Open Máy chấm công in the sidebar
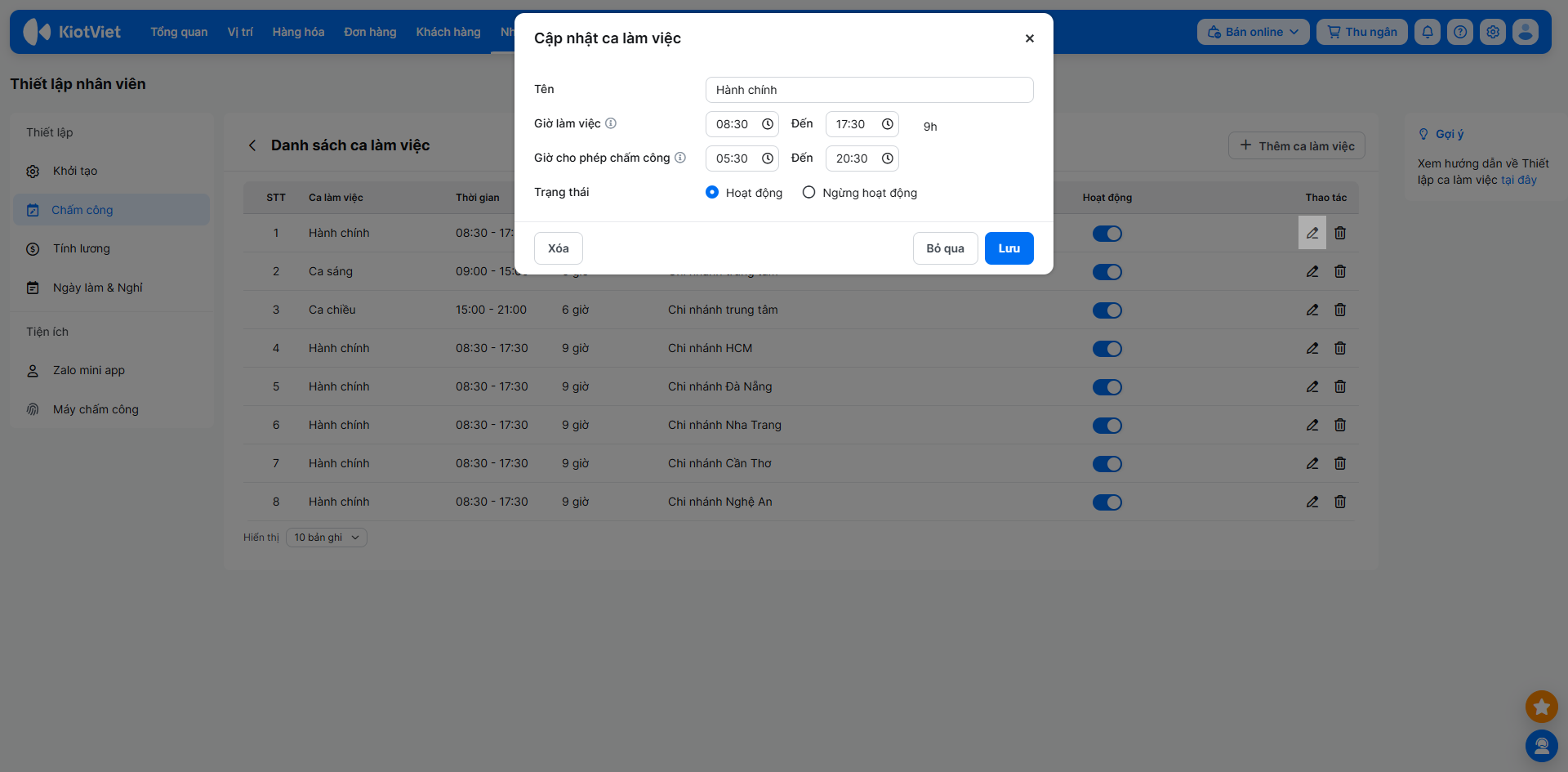This screenshot has height=772, width=1568. click(x=112, y=409)
